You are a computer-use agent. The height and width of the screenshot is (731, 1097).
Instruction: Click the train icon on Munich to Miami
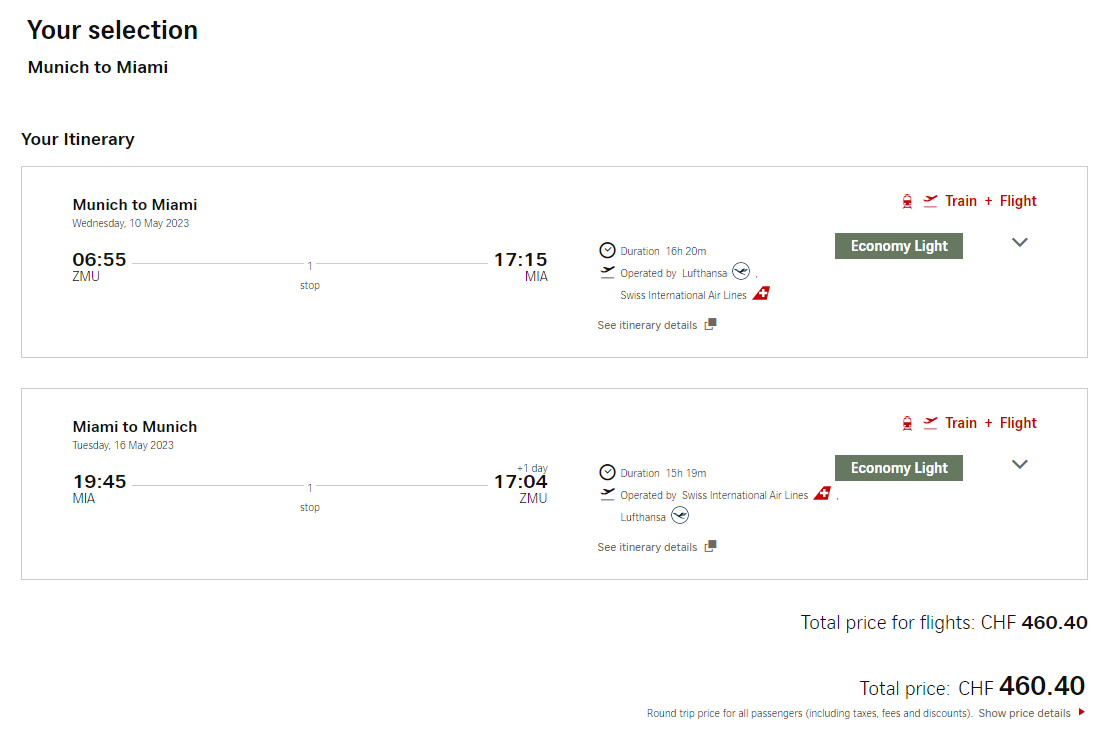point(907,201)
